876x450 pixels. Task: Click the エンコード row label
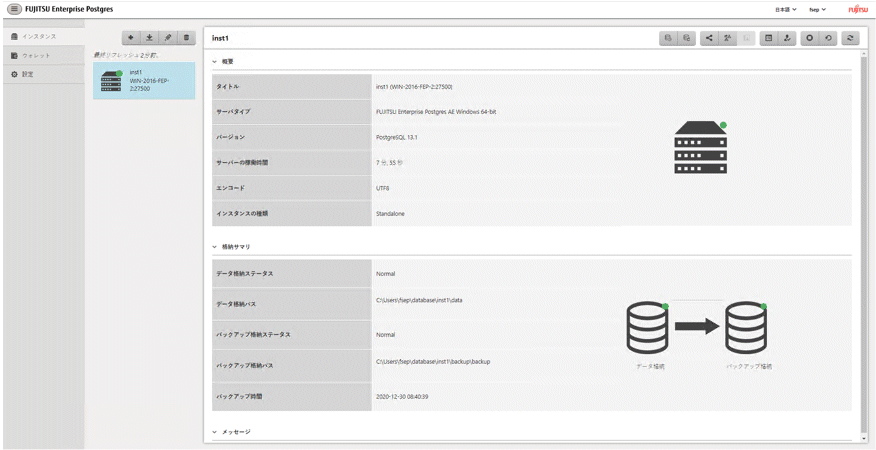pyautogui.click(x=231, y=188)
